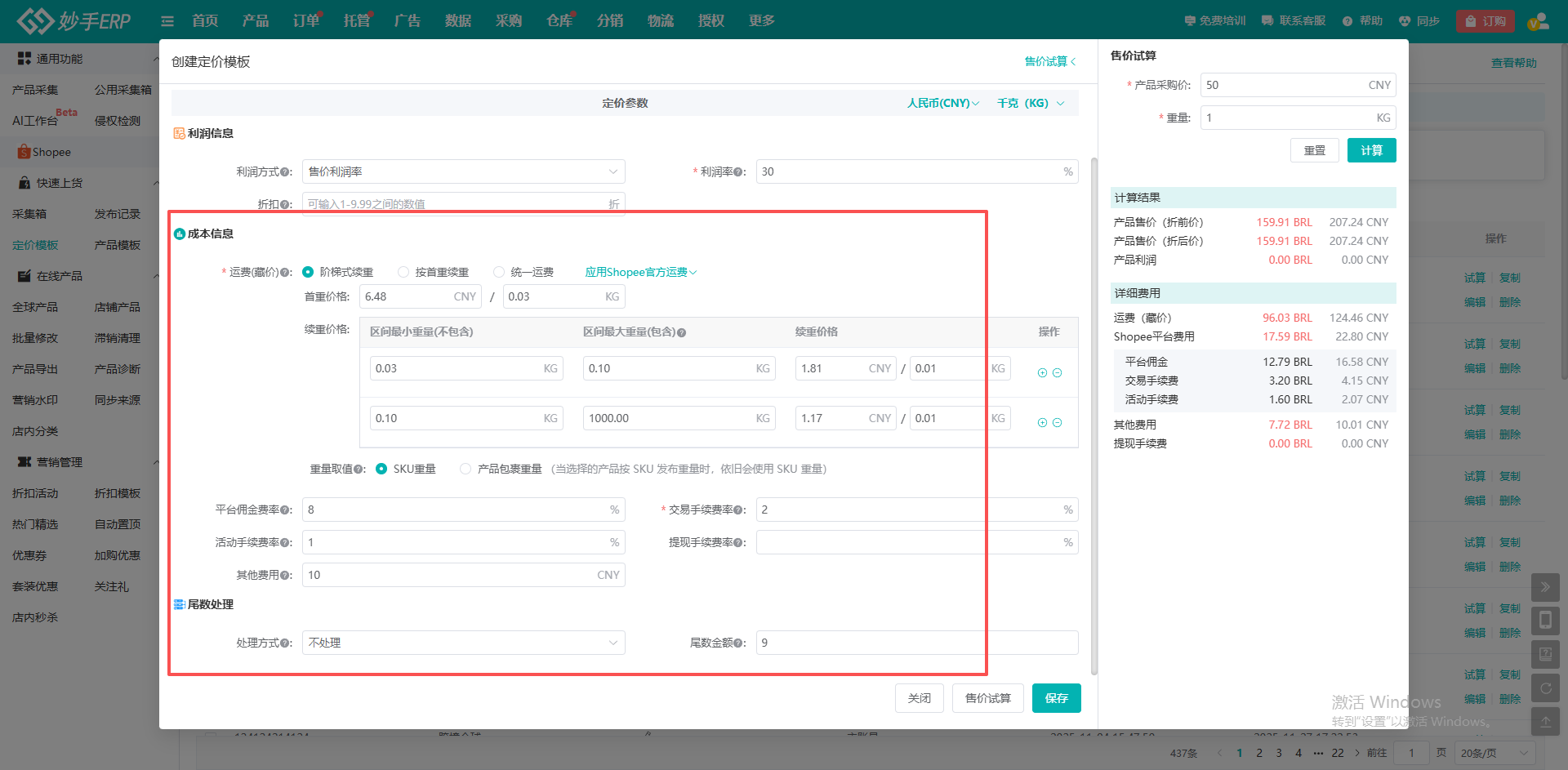Click the remove row icon in first tier row
This screenshot has height=770, width=1568.
1057,373
